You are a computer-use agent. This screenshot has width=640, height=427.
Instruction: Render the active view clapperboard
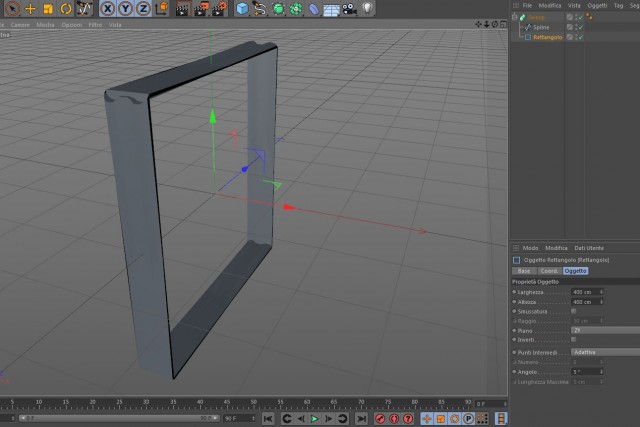point(182,9)
